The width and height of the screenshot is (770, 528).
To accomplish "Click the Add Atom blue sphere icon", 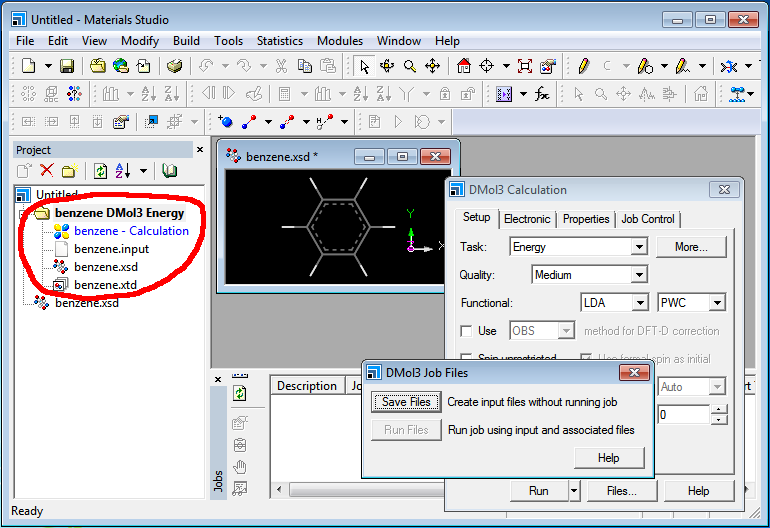I will [x=225, y=121].
